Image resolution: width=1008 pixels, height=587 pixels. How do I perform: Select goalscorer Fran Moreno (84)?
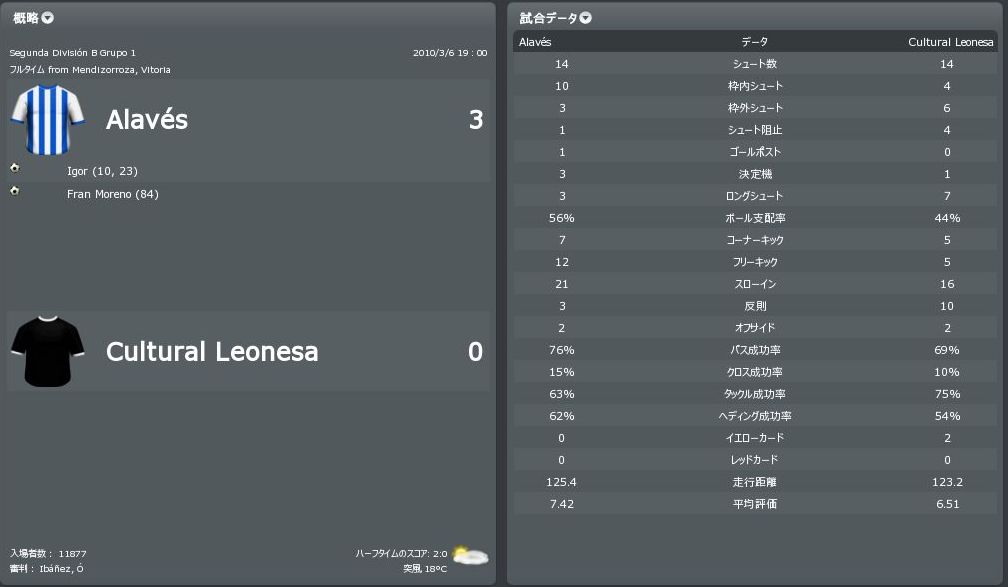coord(113,194)
